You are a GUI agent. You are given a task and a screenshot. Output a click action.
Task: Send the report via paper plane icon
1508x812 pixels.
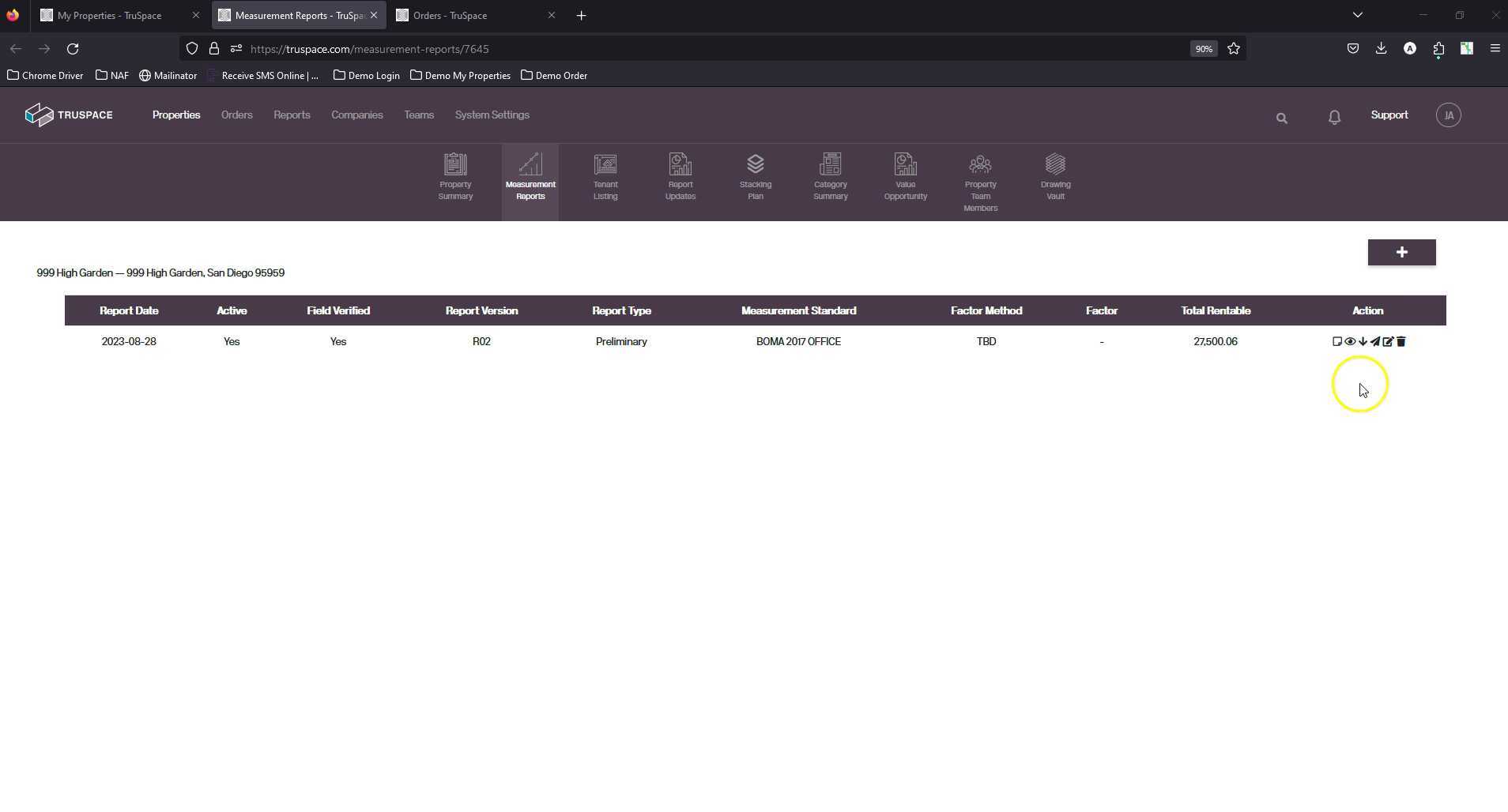click(x=1375, y=342)
